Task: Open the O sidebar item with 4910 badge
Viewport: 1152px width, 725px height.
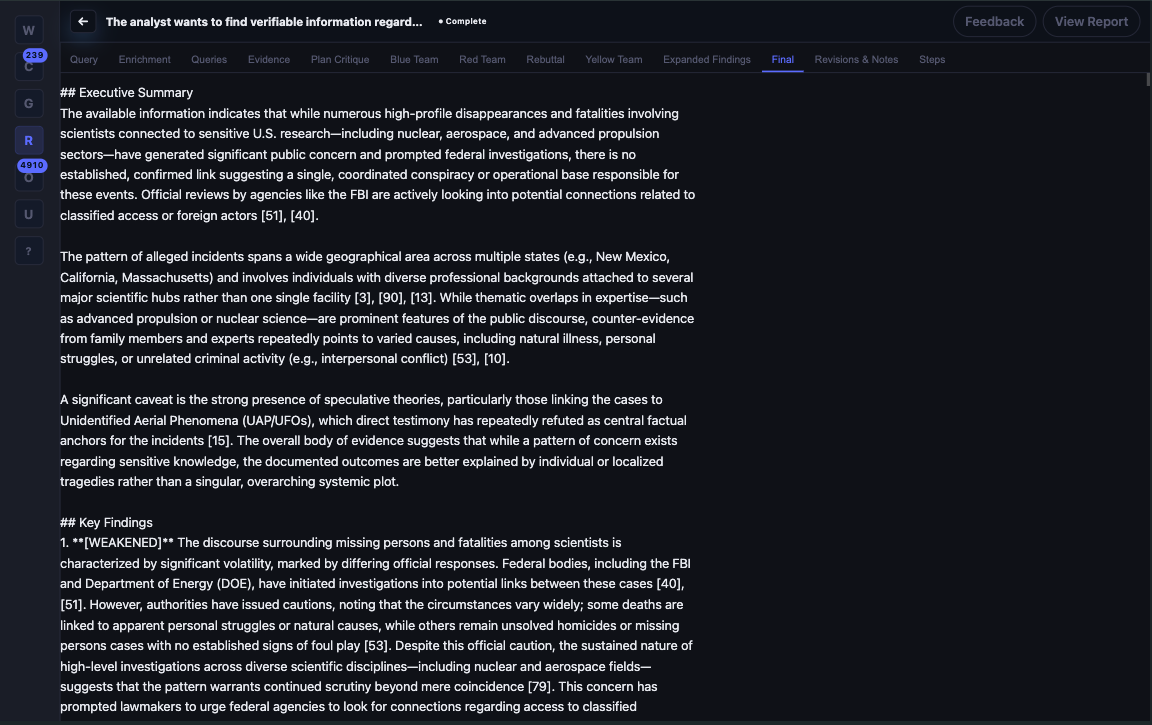Action: 29,177
